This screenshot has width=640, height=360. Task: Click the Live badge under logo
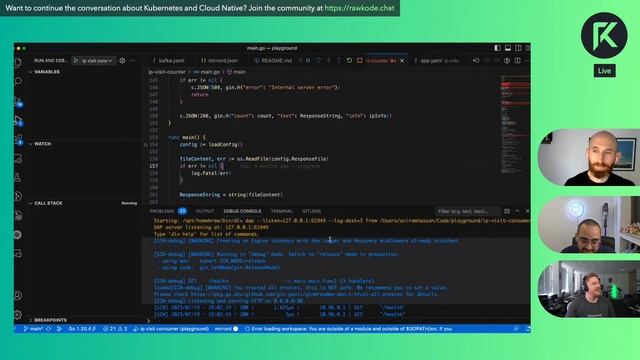[x=604, y=71]
